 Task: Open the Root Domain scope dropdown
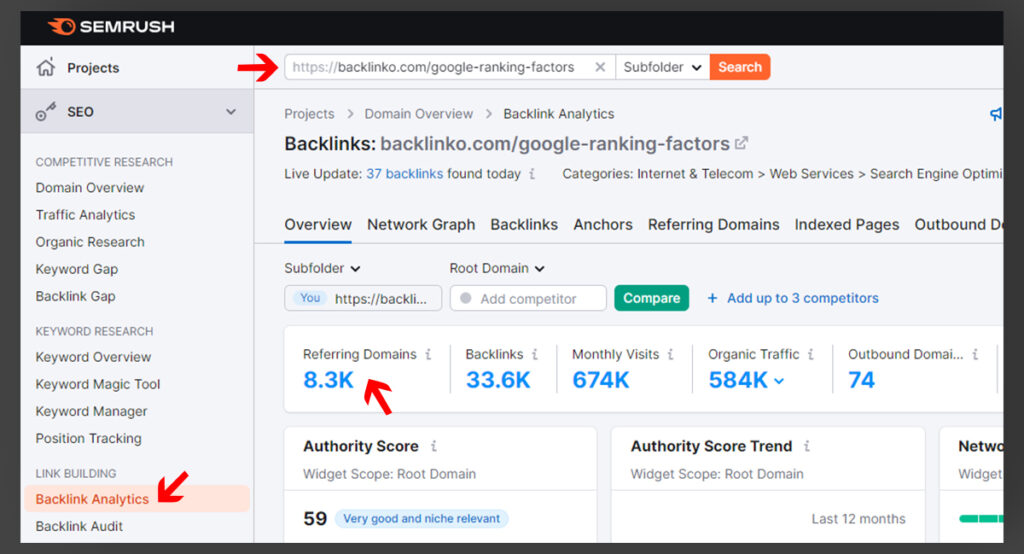(x=497, y=268)
